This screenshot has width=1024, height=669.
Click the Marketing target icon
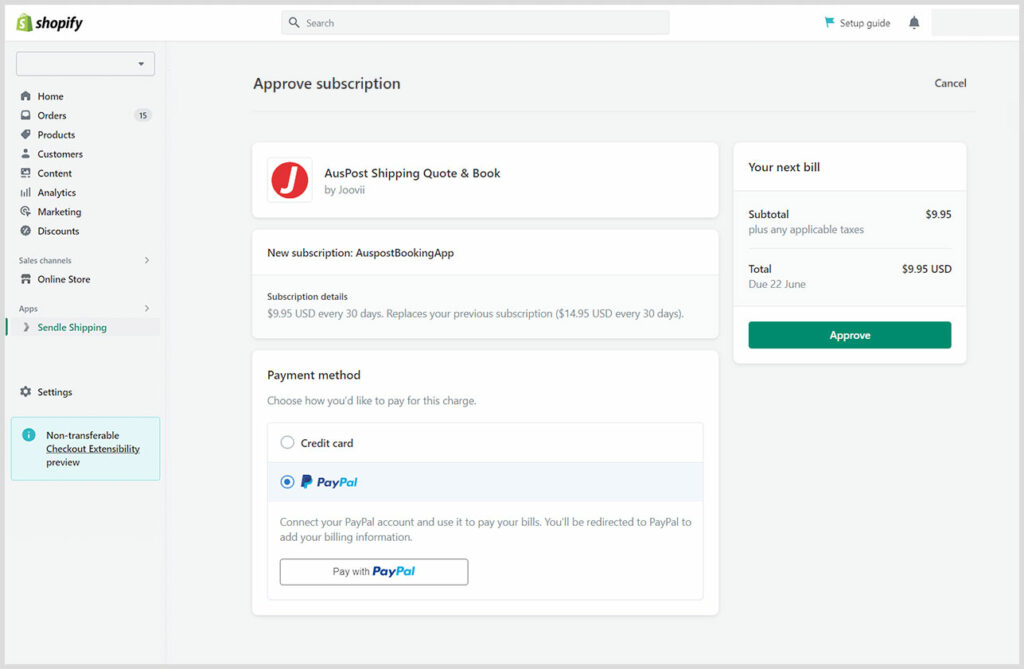click(x=25, y=212)
